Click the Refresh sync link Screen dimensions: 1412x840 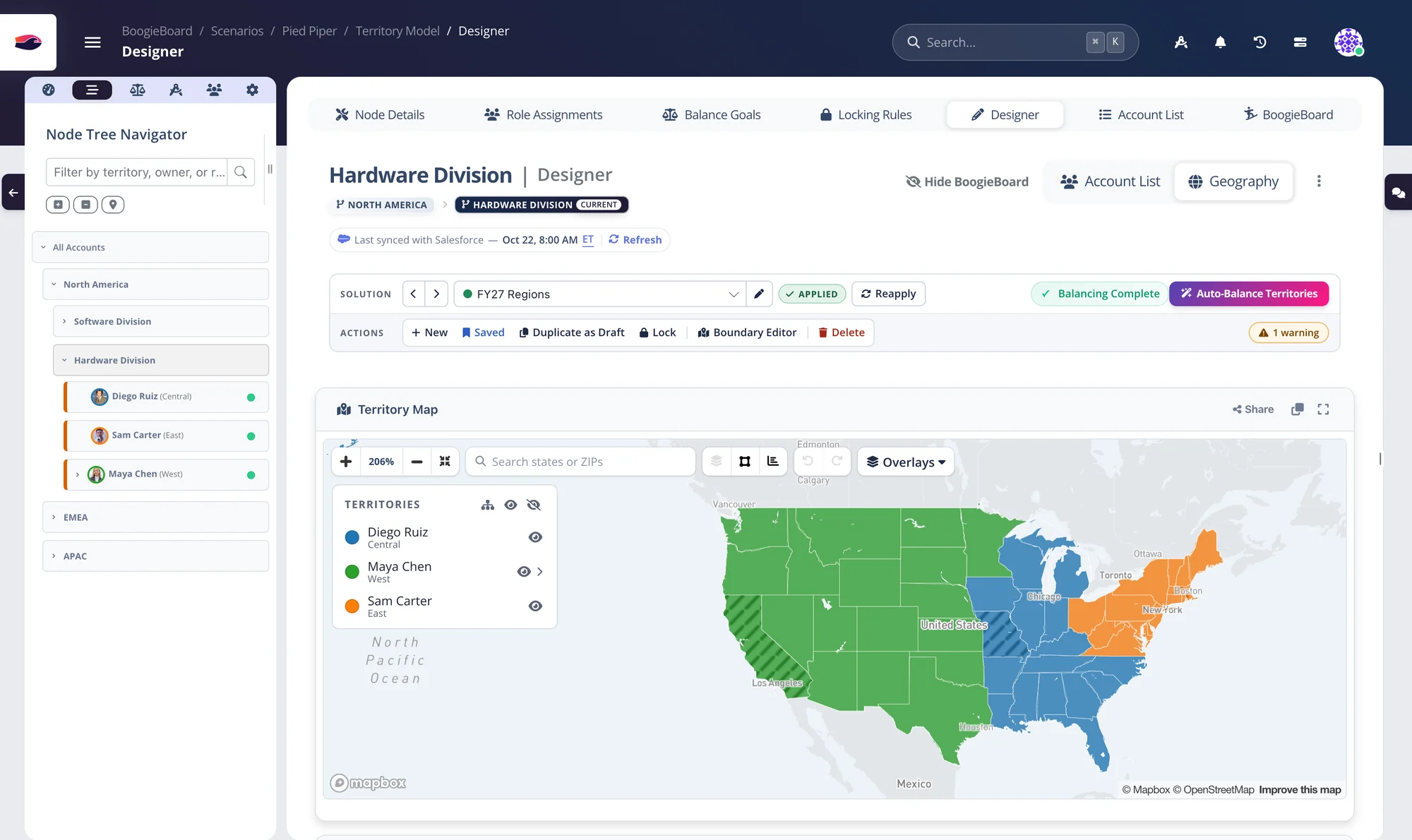(635, 240)
